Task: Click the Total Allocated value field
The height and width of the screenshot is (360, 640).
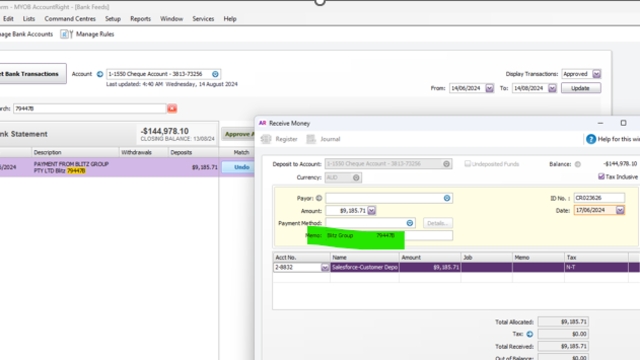Action: pos(563,322)
